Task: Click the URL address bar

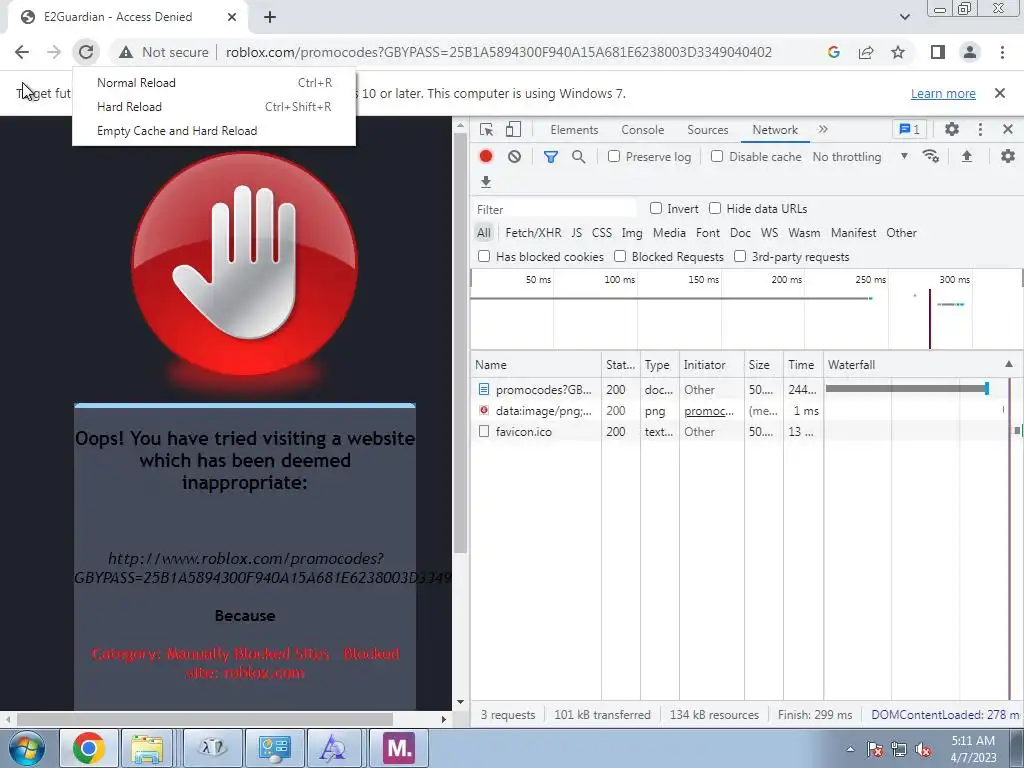Action: click(499, 52)
